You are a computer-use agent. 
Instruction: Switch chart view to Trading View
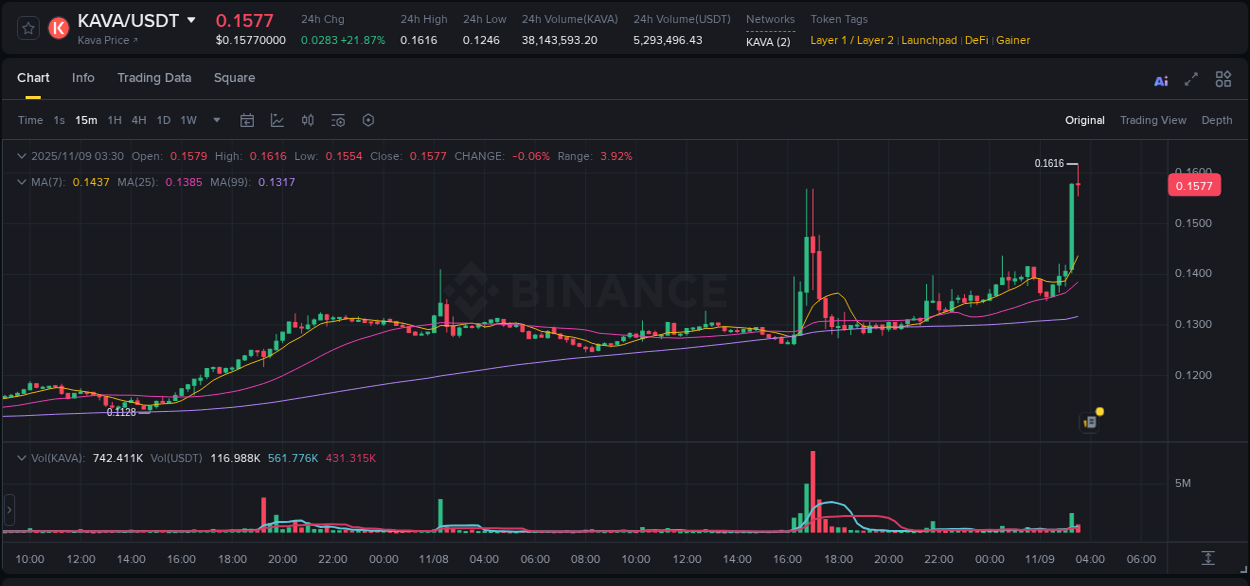point(1153,120)
